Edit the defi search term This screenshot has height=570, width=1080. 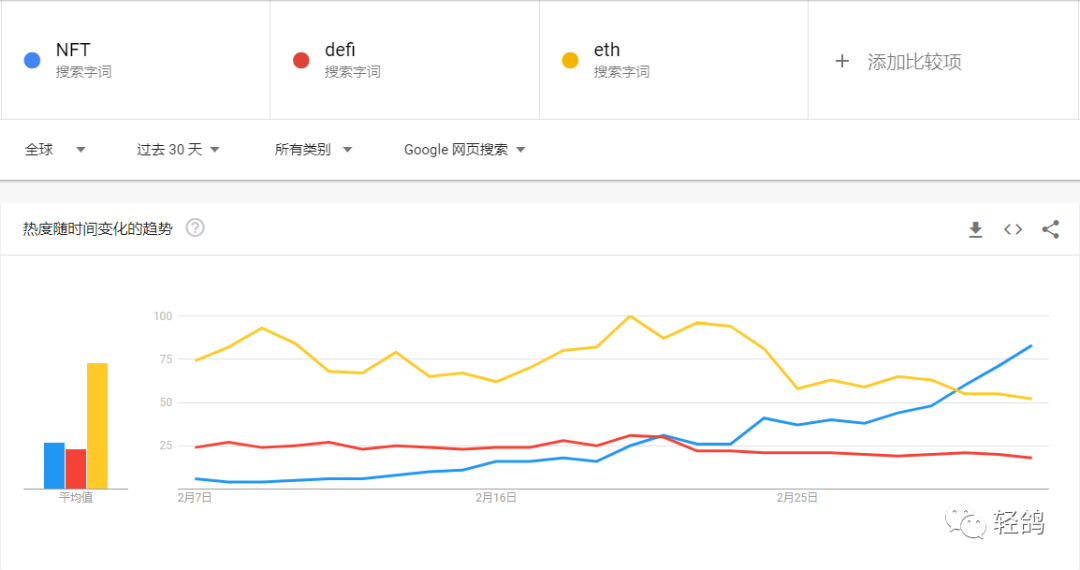tap(340, 50)
